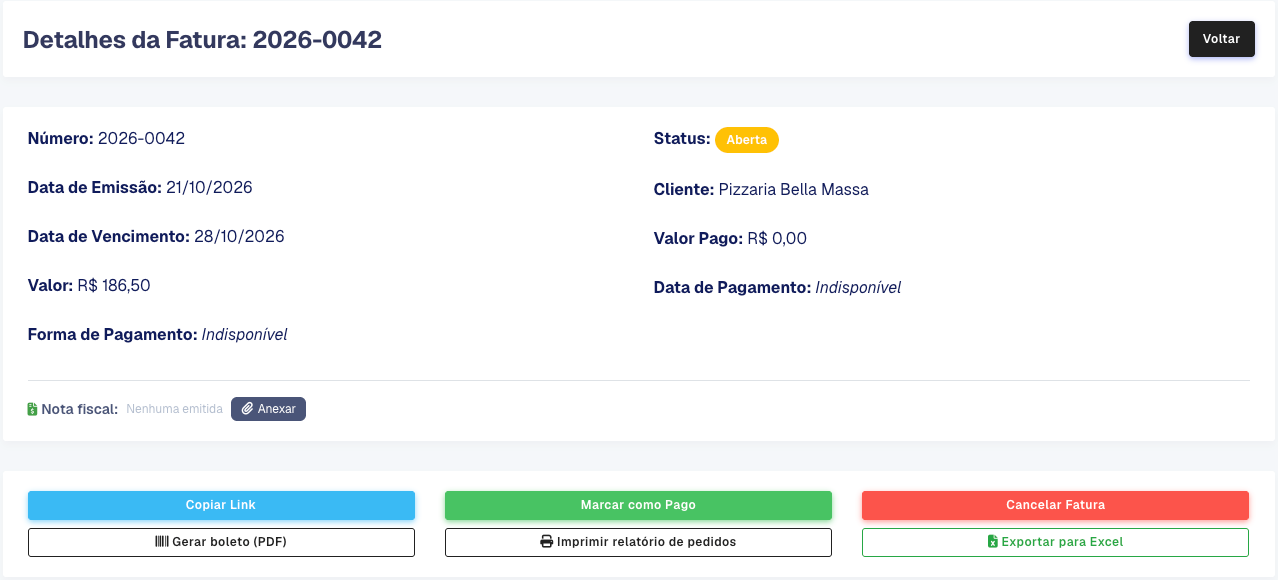Click the Nenhuma emitida text
1278x580 pixels.
click(174, 409)
